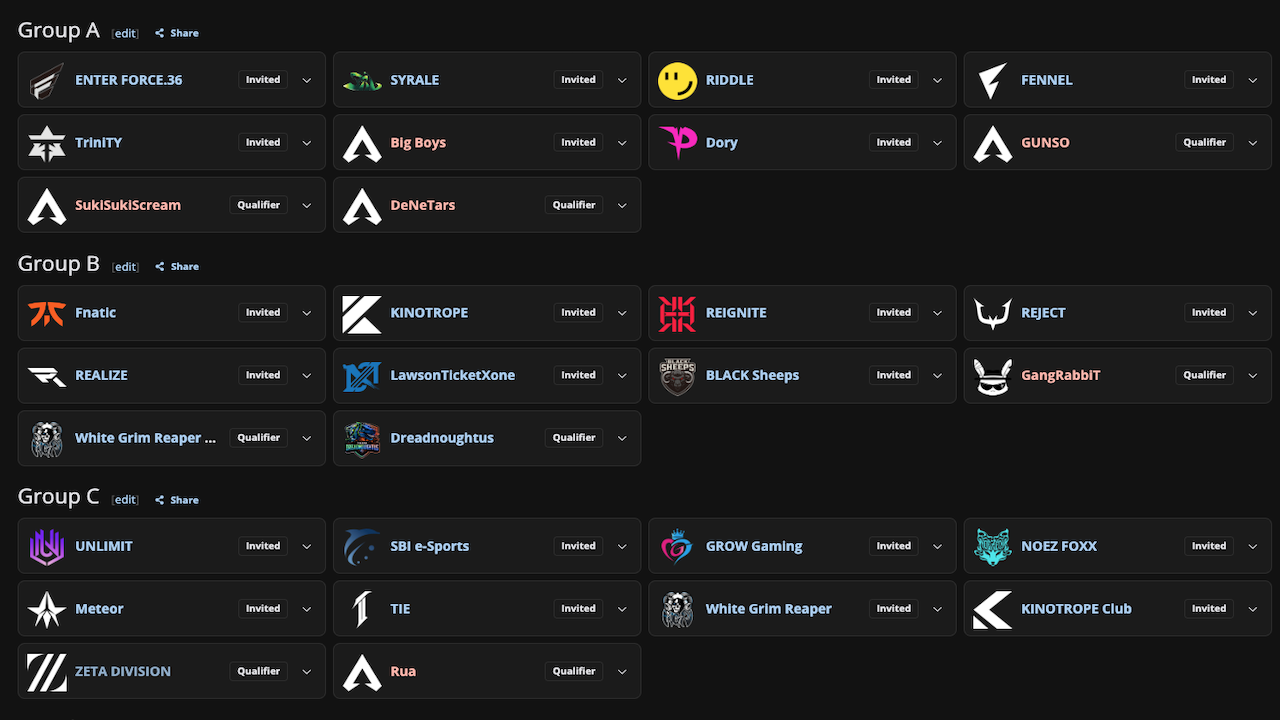1280x720 pixels.
Task: Click the ZETA DIVISION logo icon
Action: (46, 672)
